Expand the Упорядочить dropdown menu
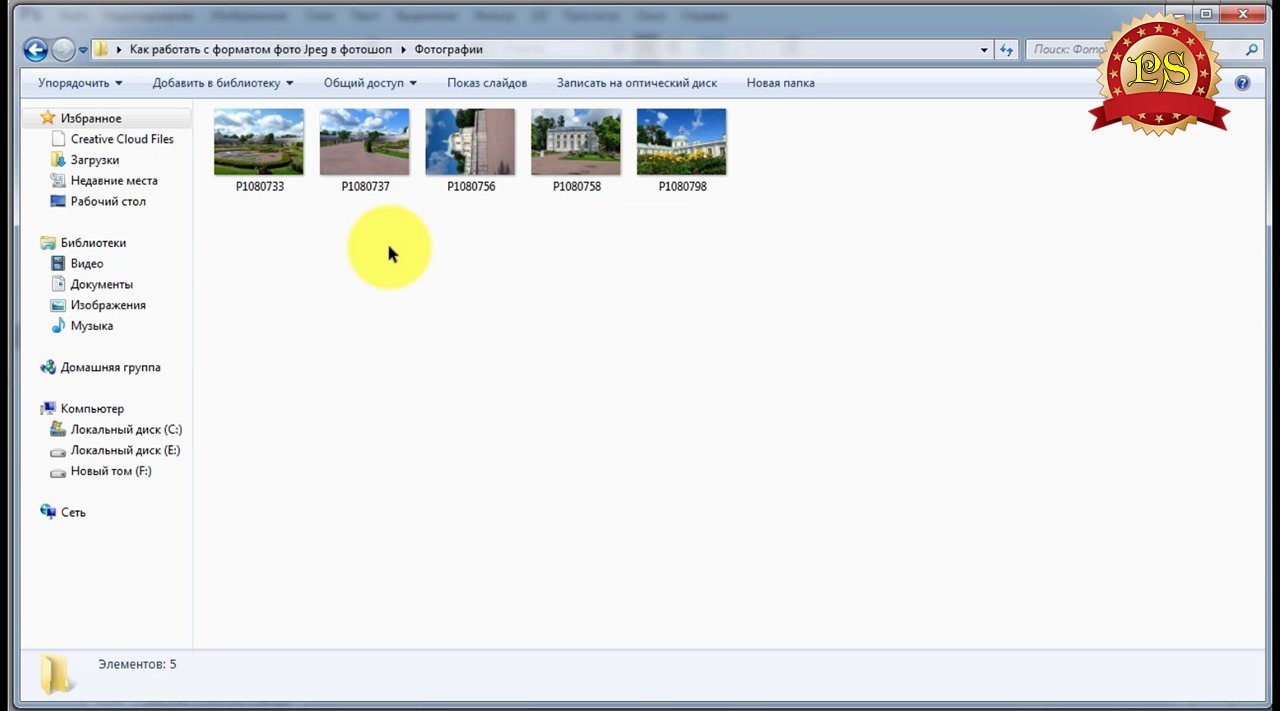 (x=80, y=83)
